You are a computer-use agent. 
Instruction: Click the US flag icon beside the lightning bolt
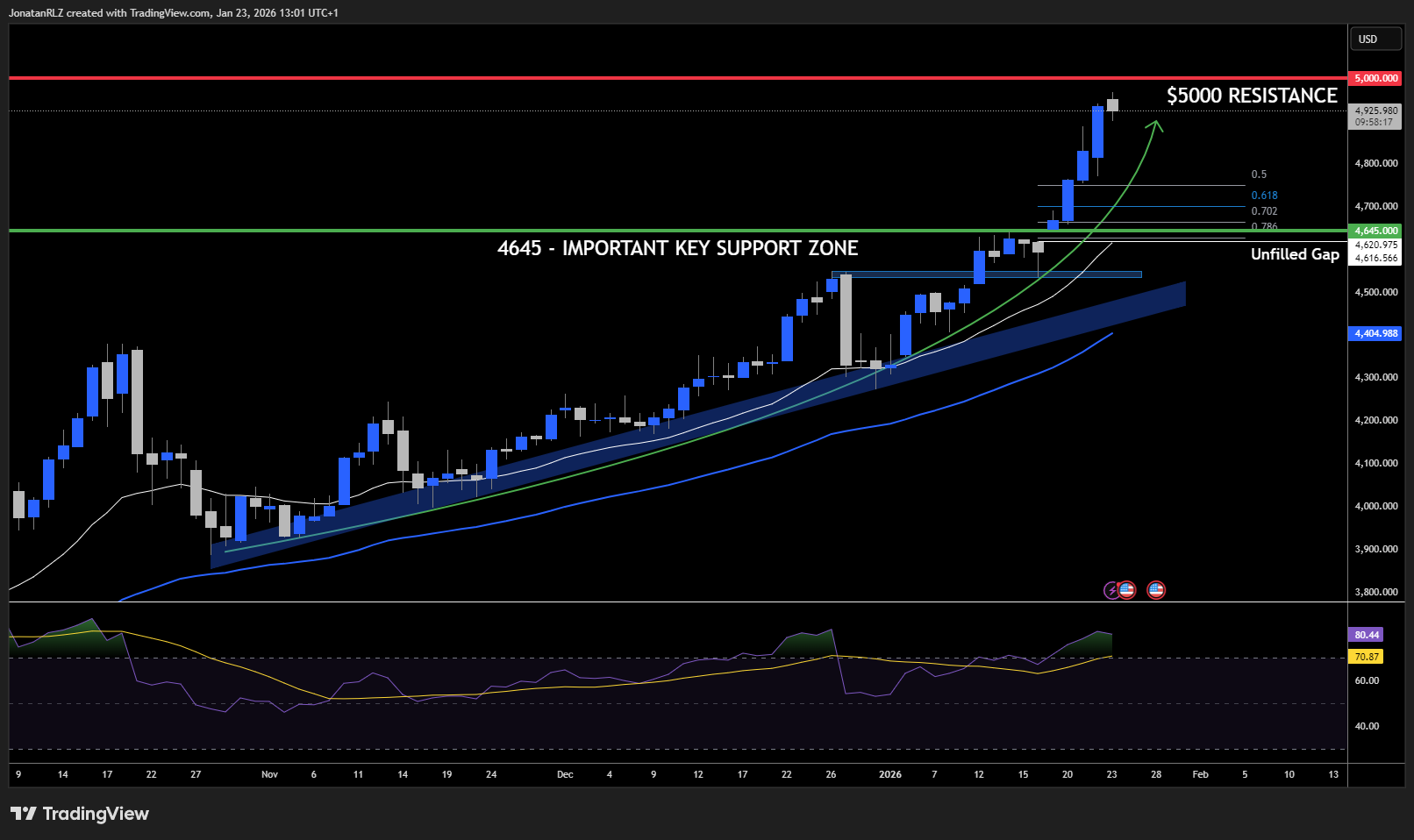click(1126, 590)
